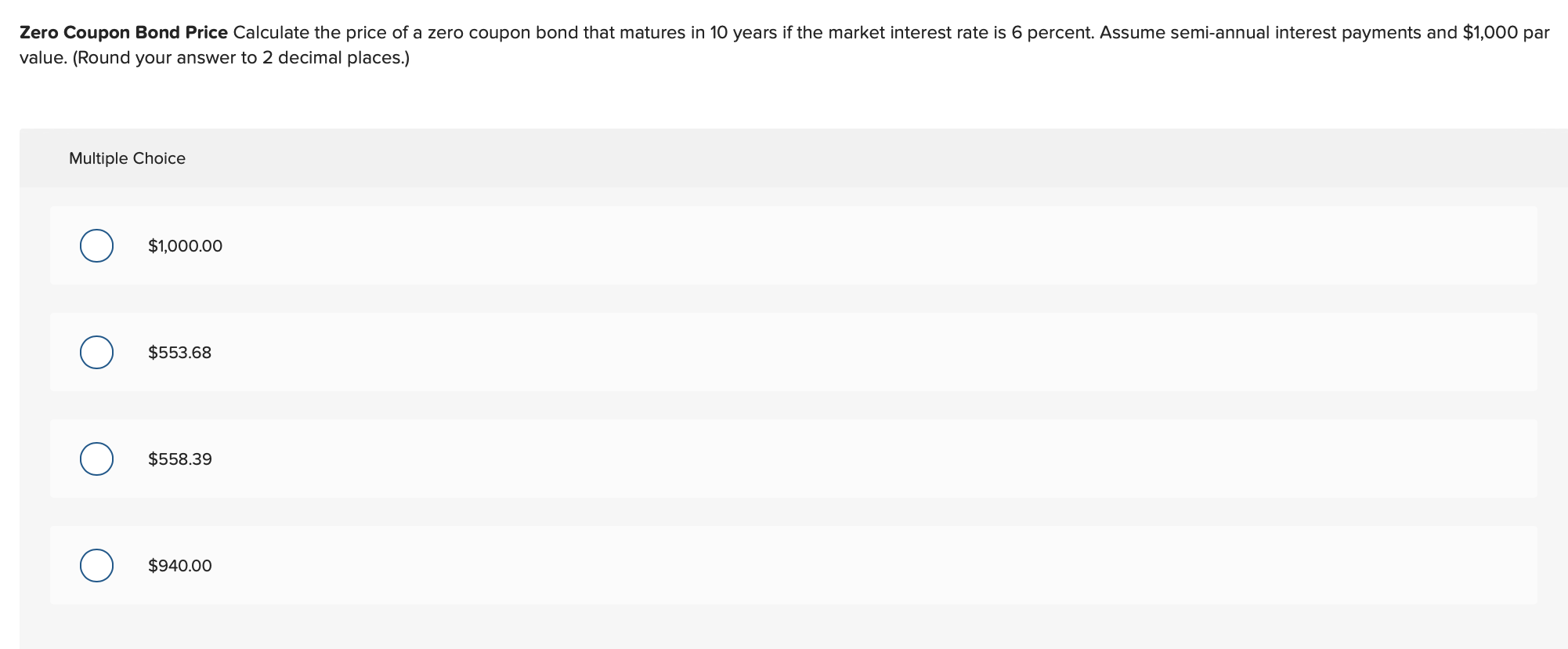Select the $1,000.00 radio button
1568x649 pixels.
click(x=96, y=245)
